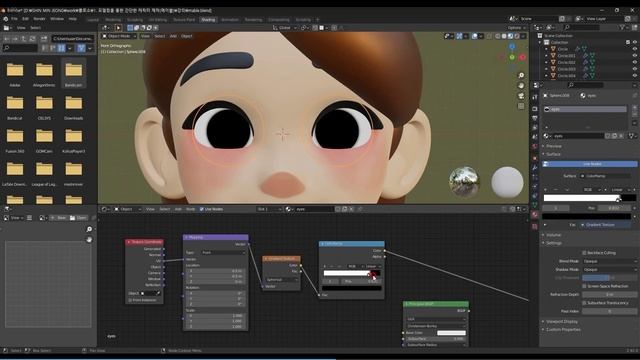The height and width of the screenshot is (360, 640).
Task: Click the outliner filter funnel icon
Action: [622, 27]
